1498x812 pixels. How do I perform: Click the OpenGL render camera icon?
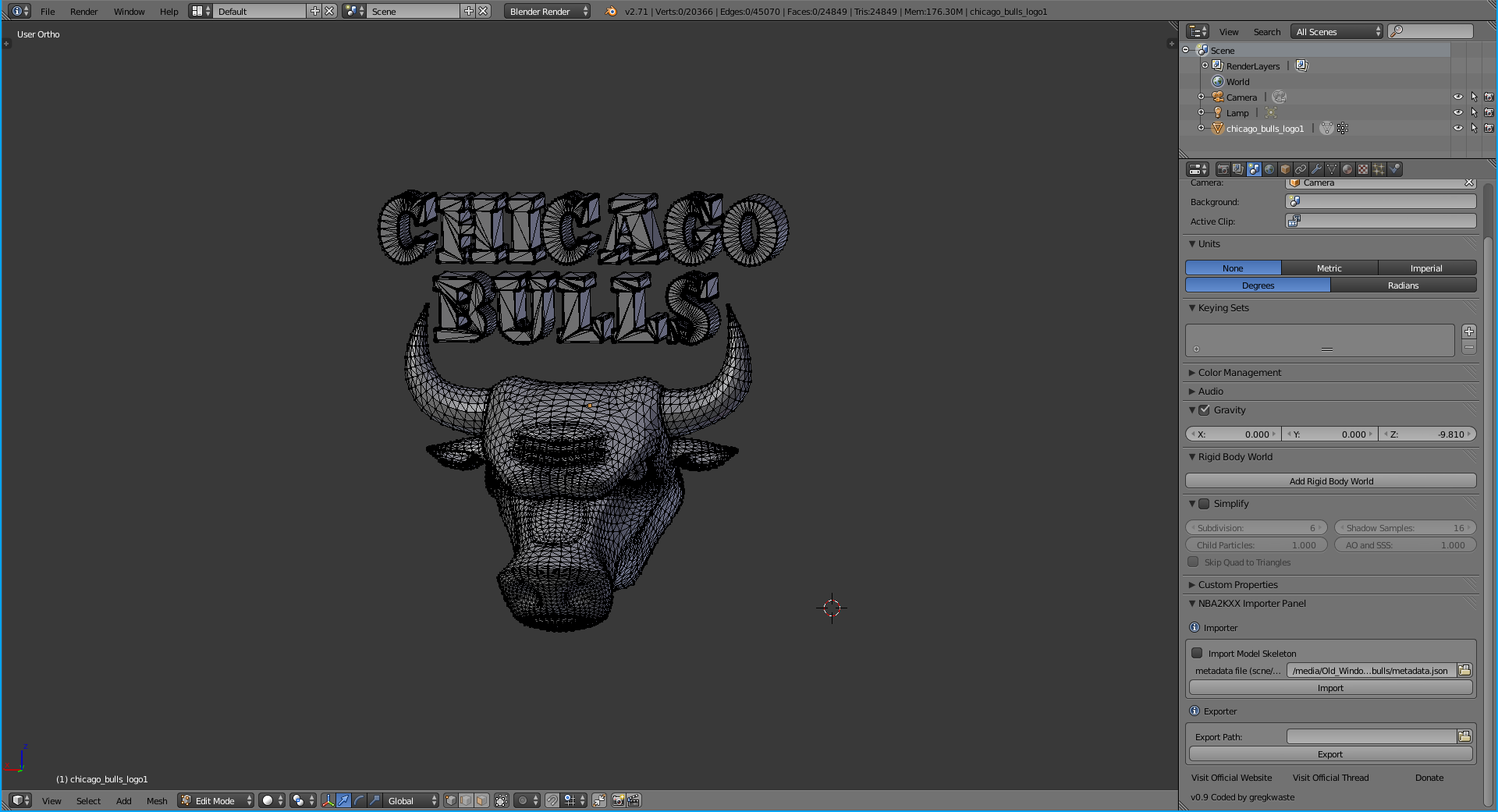[x=619, y=800]
